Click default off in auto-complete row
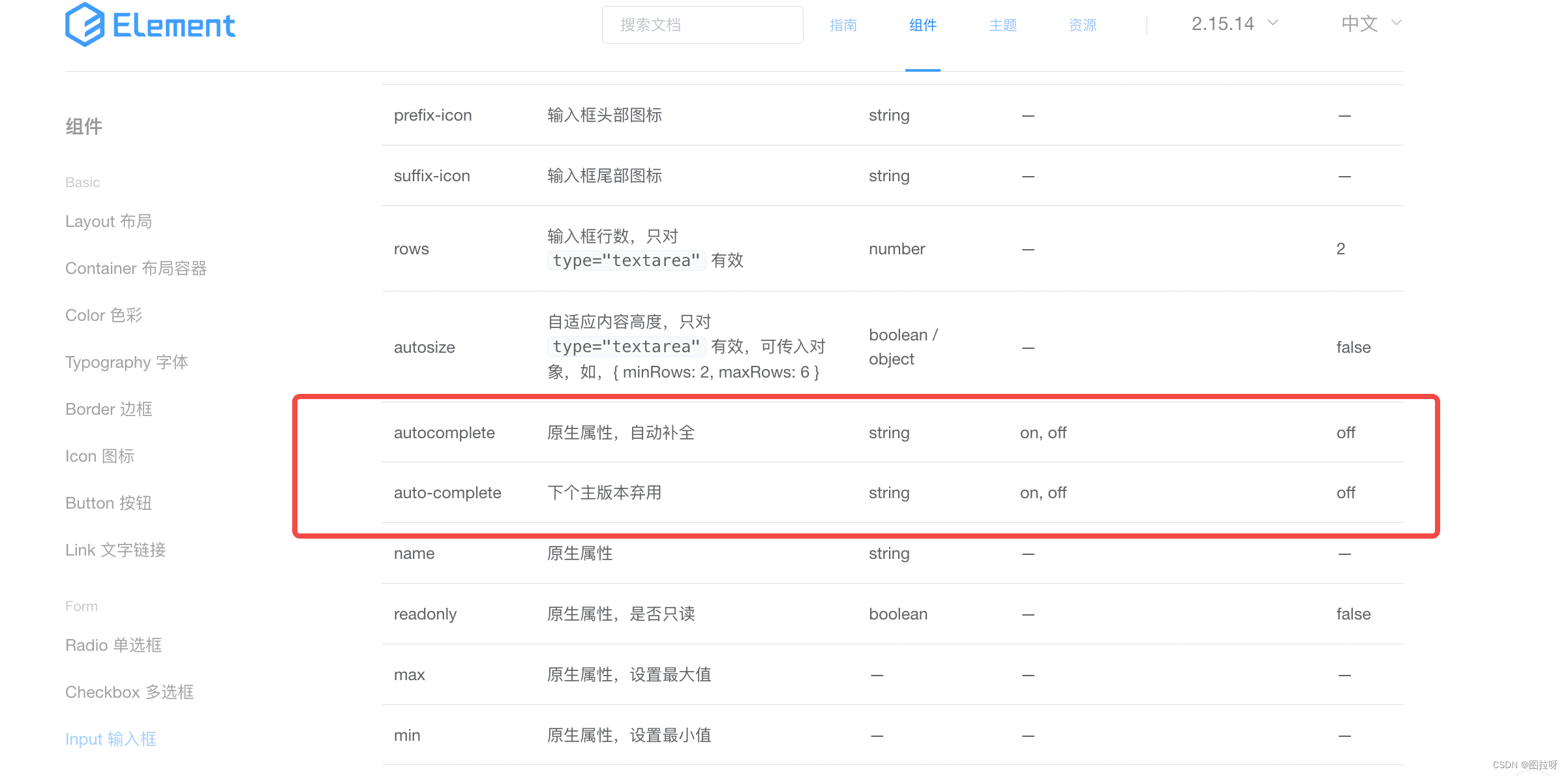The width and height of the screenshot is (1568, 776). tap(1346, 493)
